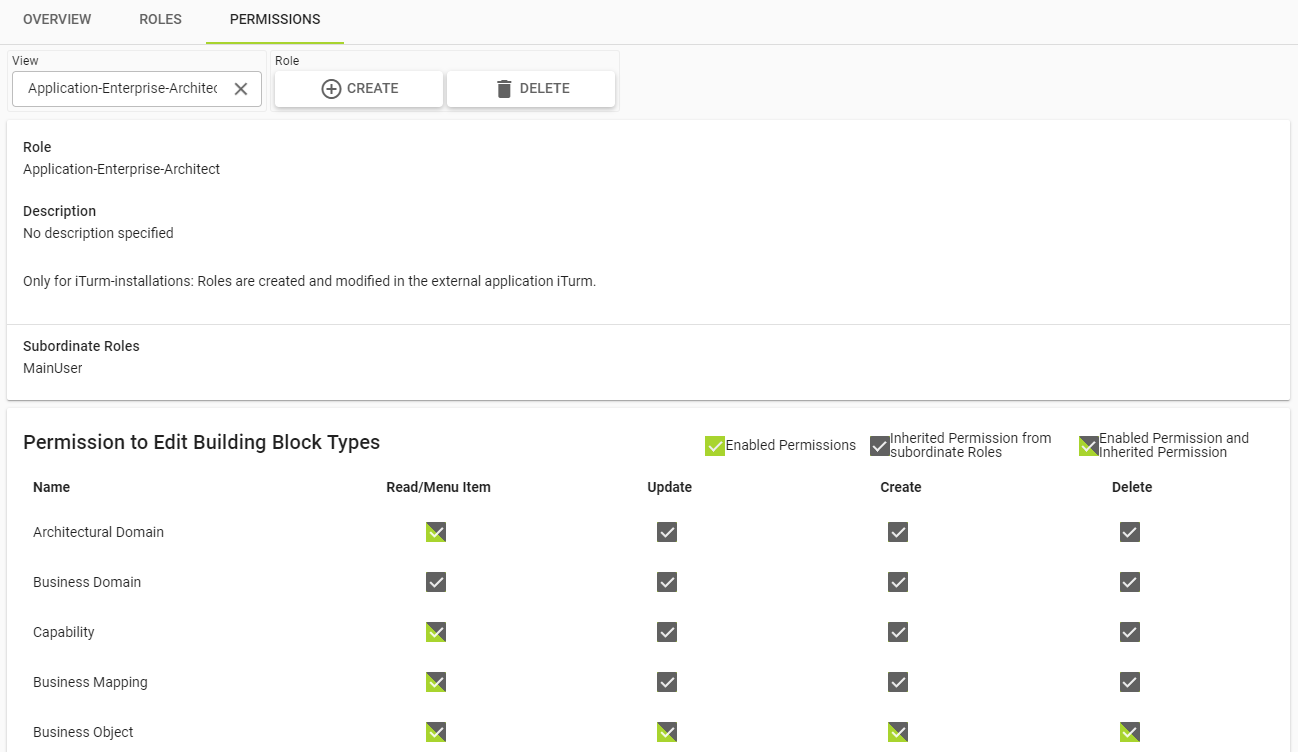Switch to the Roles tab
Viewport: 1298px width, 752px height.
click(x=160, y=20)
